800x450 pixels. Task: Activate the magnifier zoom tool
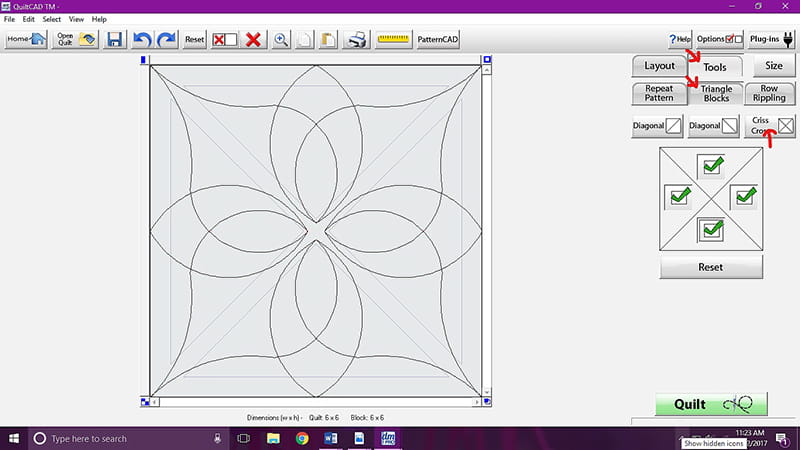[282, 40]
